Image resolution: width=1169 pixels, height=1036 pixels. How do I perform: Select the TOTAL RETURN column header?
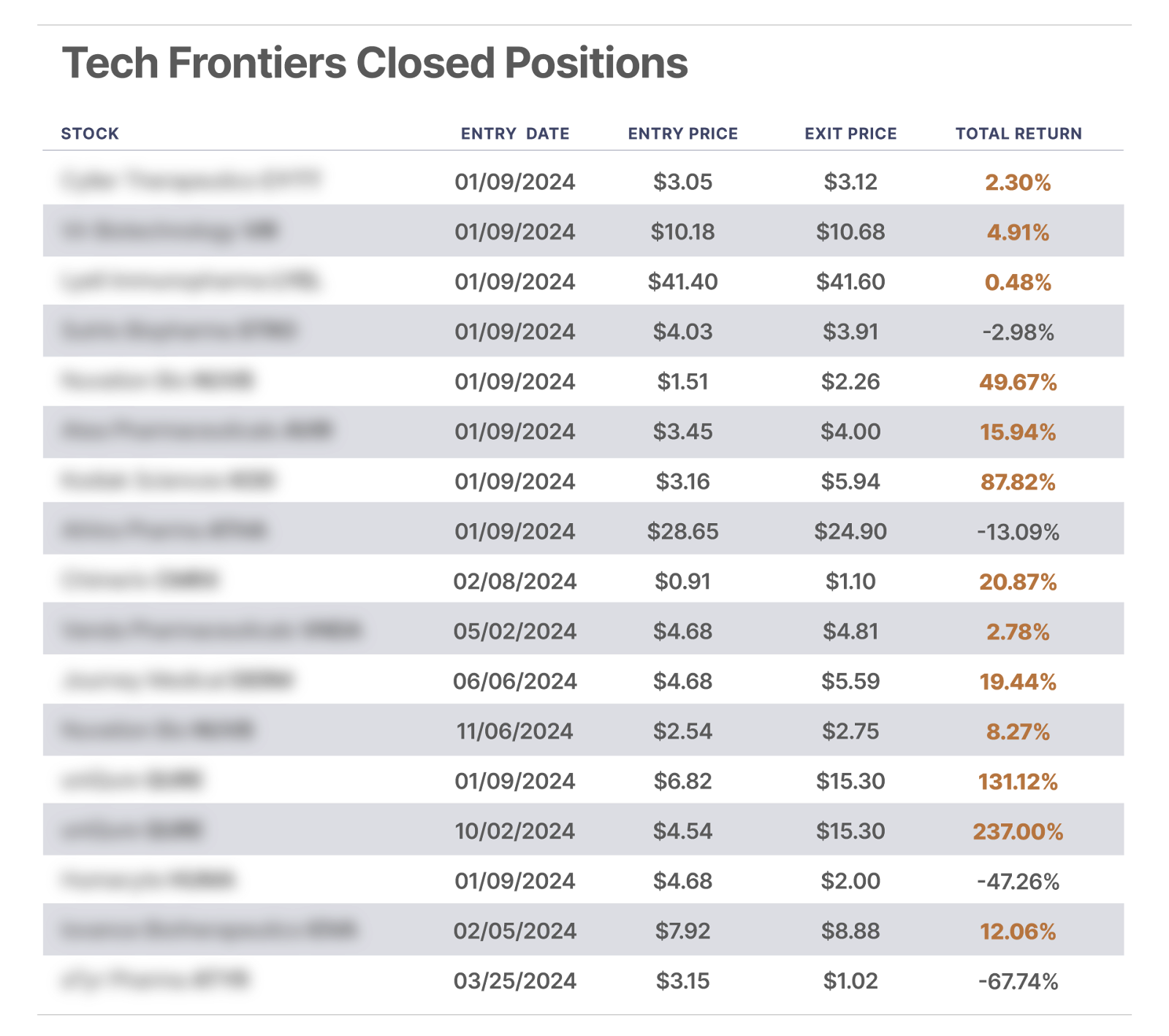tap(1018, 134)
